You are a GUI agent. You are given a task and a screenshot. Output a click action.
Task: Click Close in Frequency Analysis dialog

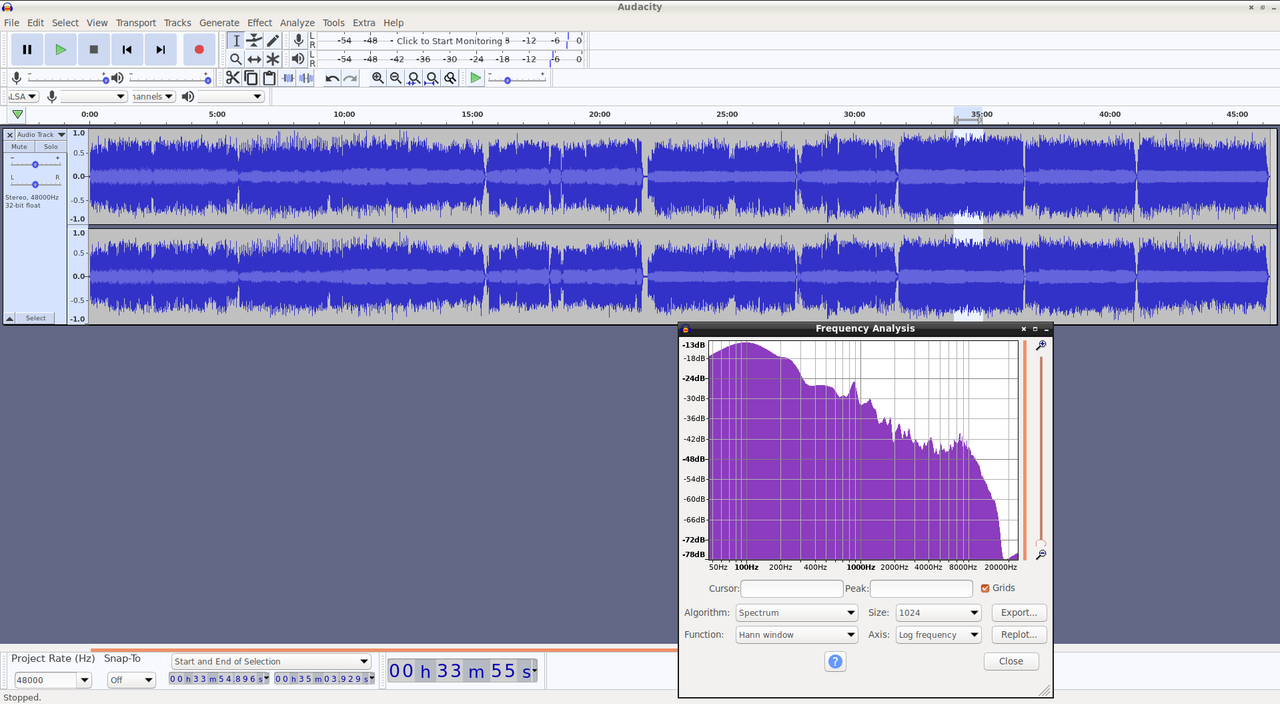(1011, 661)
